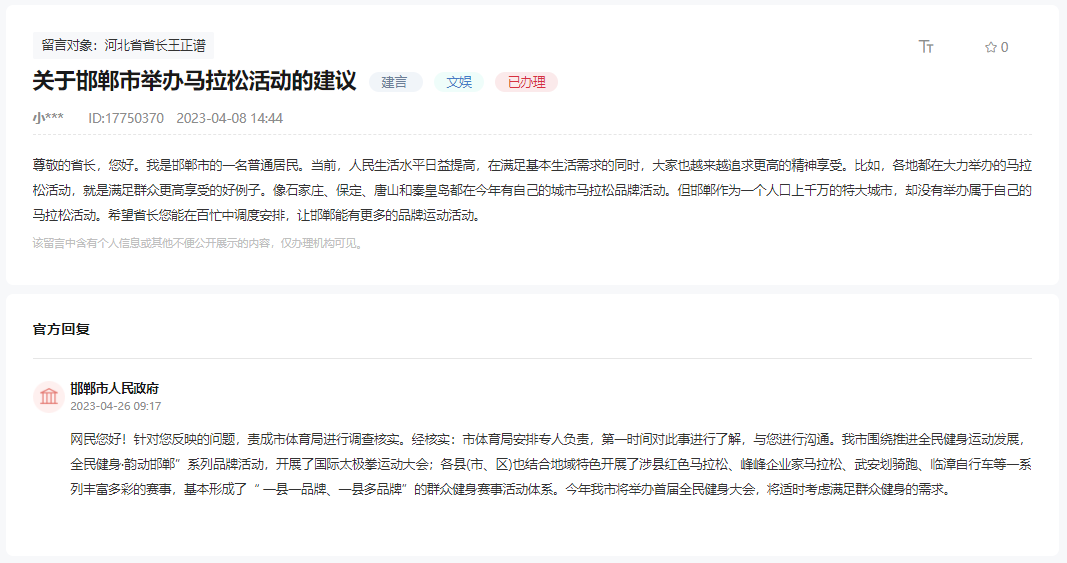The image size is (1067, 563).
Task: Click the gray notice about hidden personal information
Action: (197, 243)
